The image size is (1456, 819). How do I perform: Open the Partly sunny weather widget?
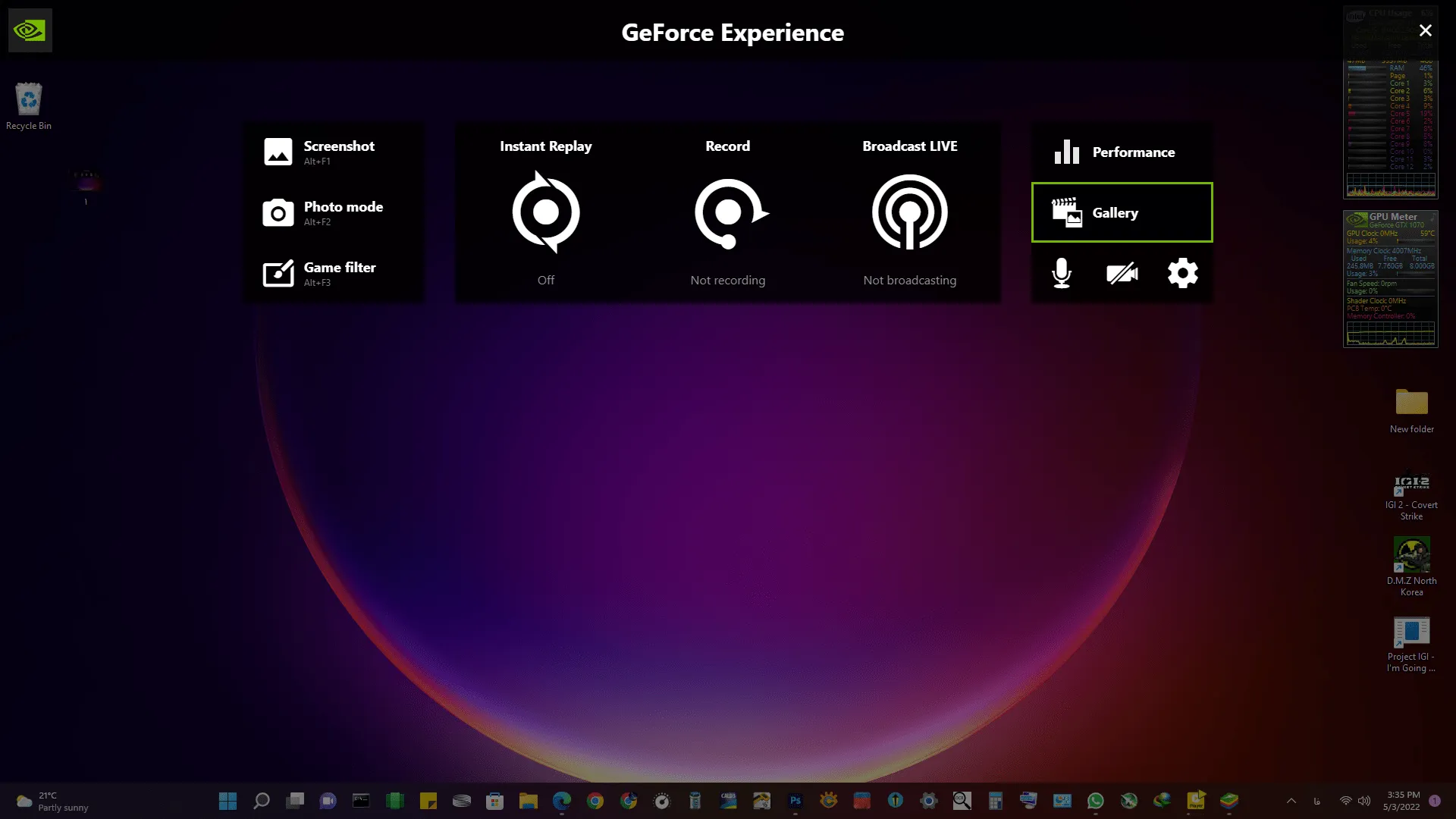coord(52,801)
